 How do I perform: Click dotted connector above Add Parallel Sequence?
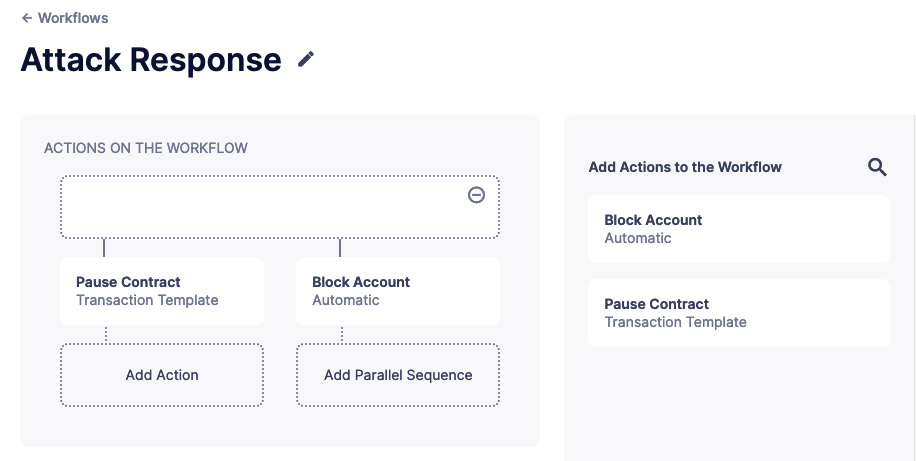pyautogui.click(x=342, y=334)
